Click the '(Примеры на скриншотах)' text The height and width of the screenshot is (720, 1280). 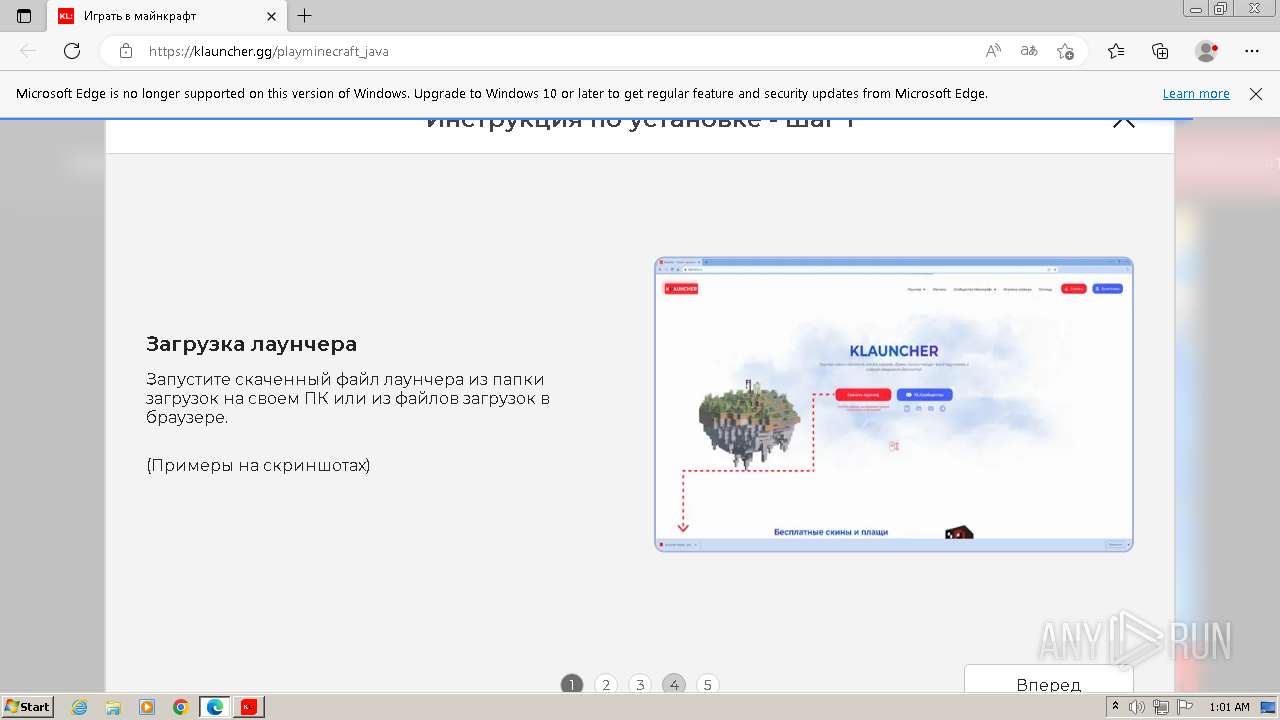(x=258, y=465)
